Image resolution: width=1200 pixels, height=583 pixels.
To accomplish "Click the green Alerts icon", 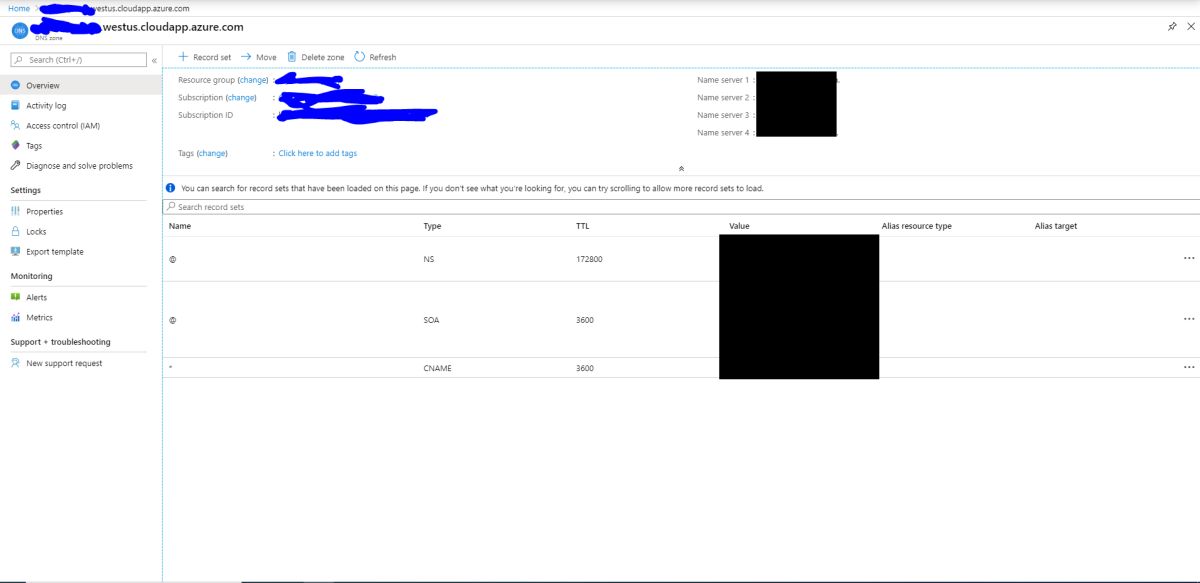I will coord(15,297).
